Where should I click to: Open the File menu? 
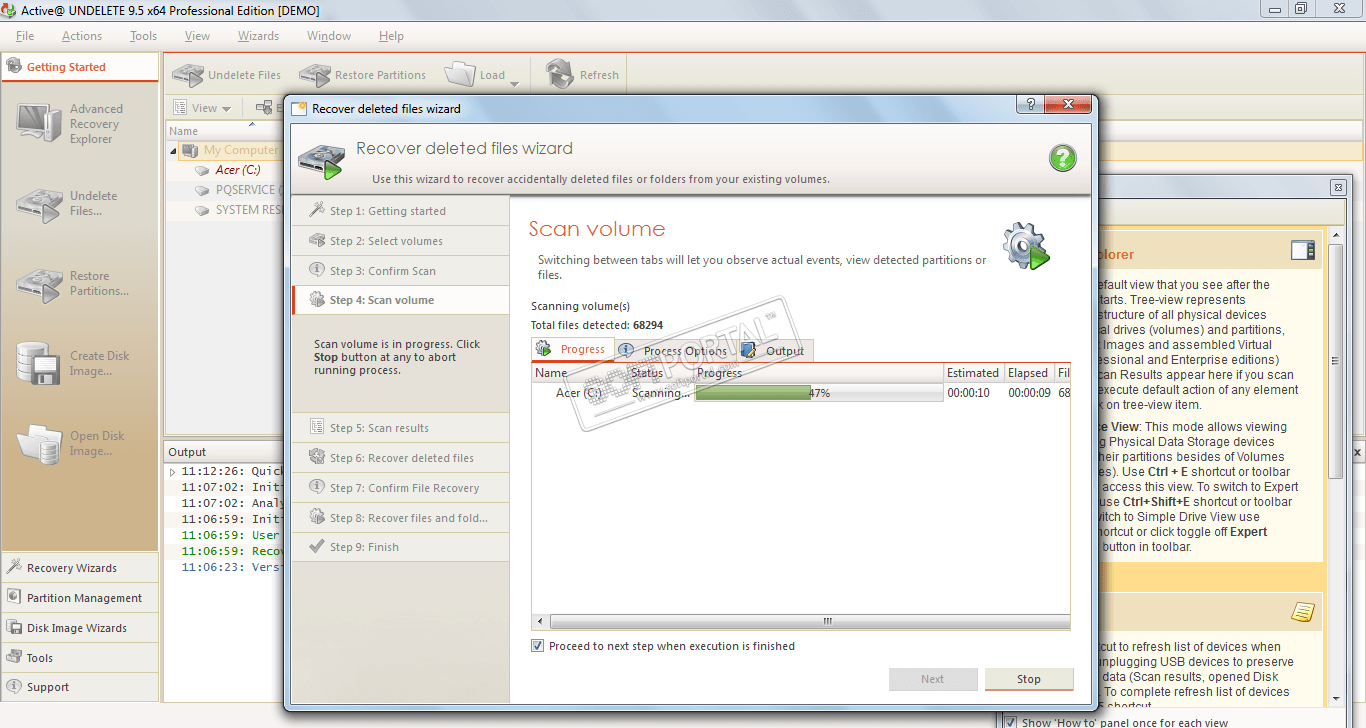[25, 36]
